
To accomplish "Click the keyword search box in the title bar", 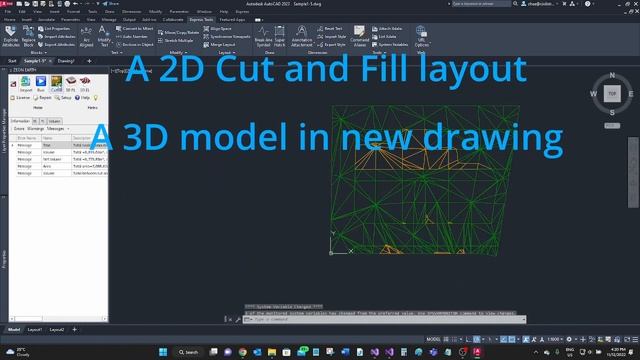I will click(x=481, y=4).
